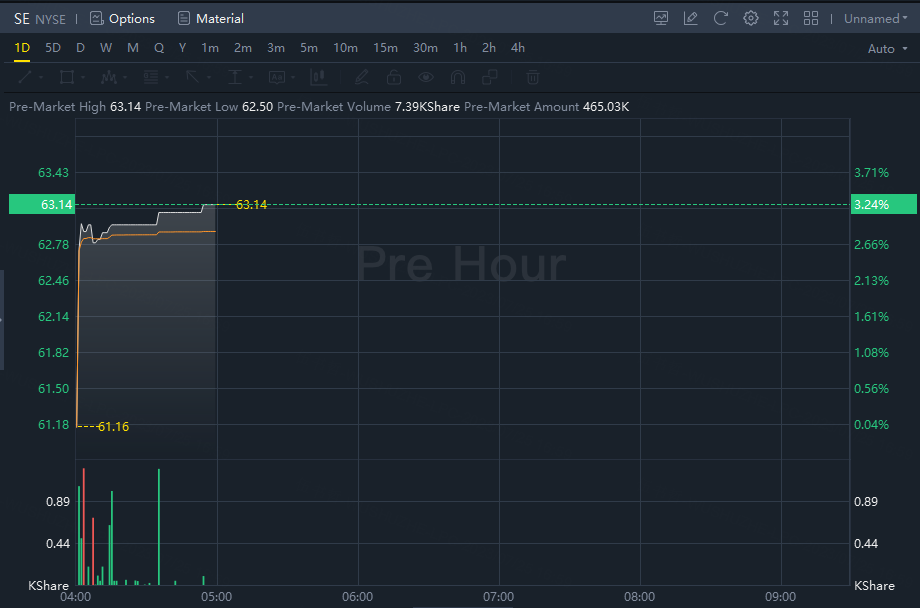920x608 pixels.
Task: Toggle the magnet snap mode
Action: click(x=458, y=77)
